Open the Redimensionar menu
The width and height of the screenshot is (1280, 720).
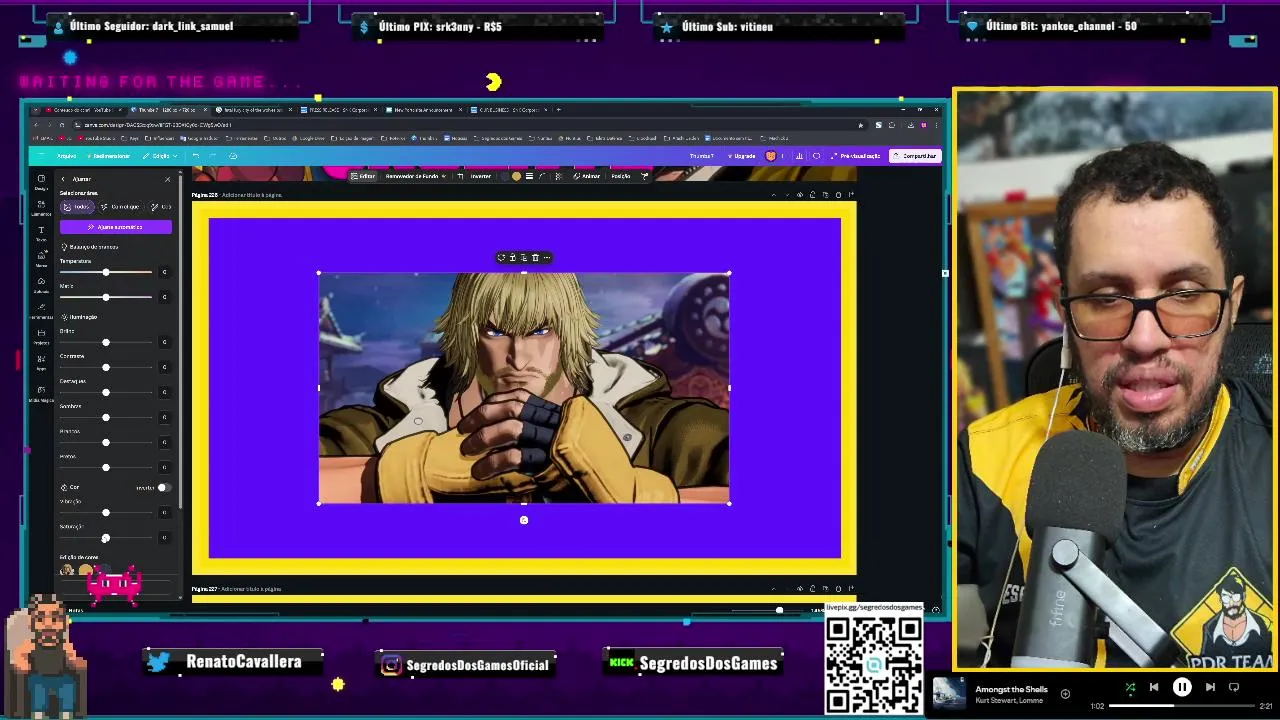pyautogui.click(x=108, y=156)
